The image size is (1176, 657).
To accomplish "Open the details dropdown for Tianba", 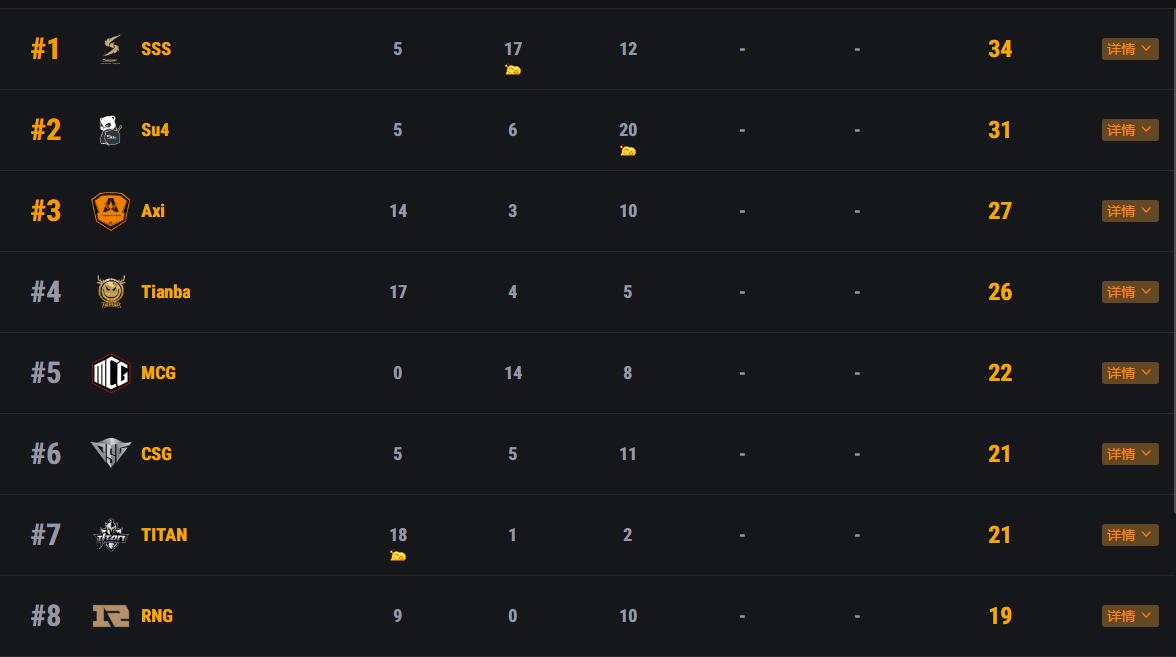I will pos(1130,292).
